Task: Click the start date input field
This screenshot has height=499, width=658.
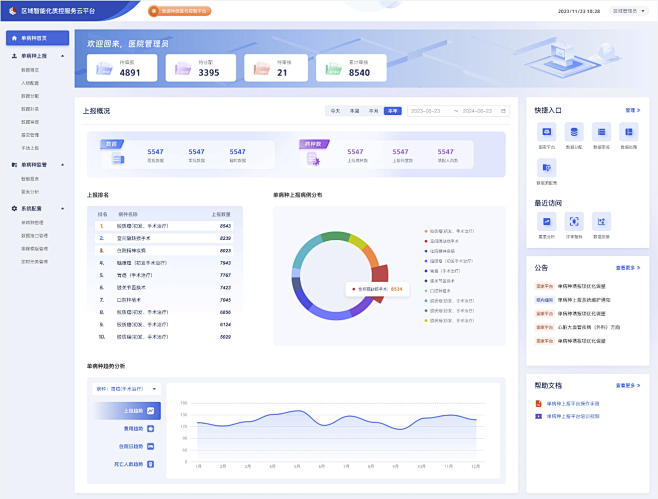Action: tap(427, 111)
